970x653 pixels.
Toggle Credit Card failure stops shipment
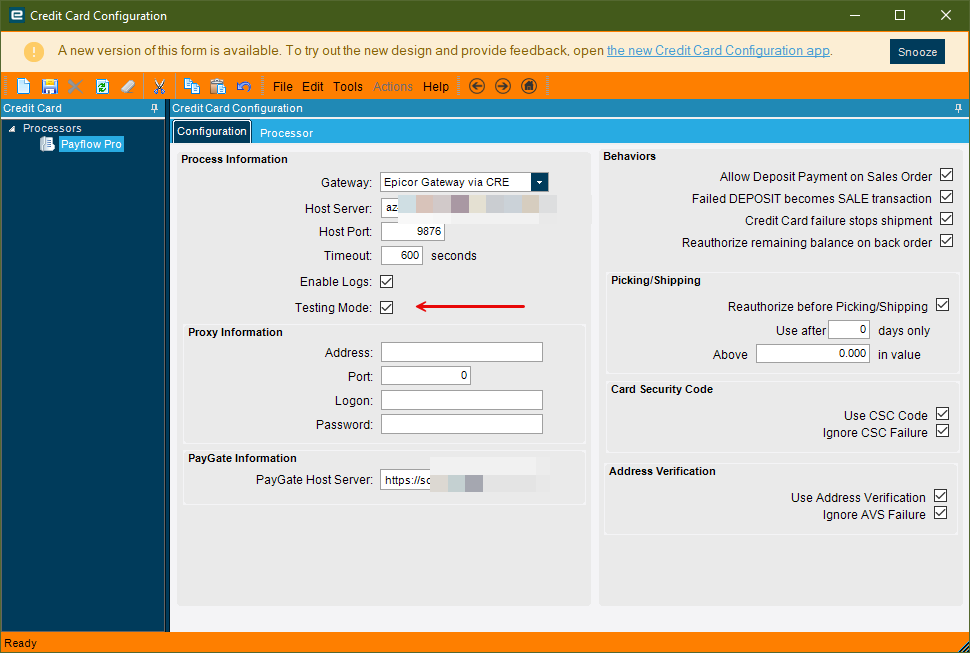(946, 219)
